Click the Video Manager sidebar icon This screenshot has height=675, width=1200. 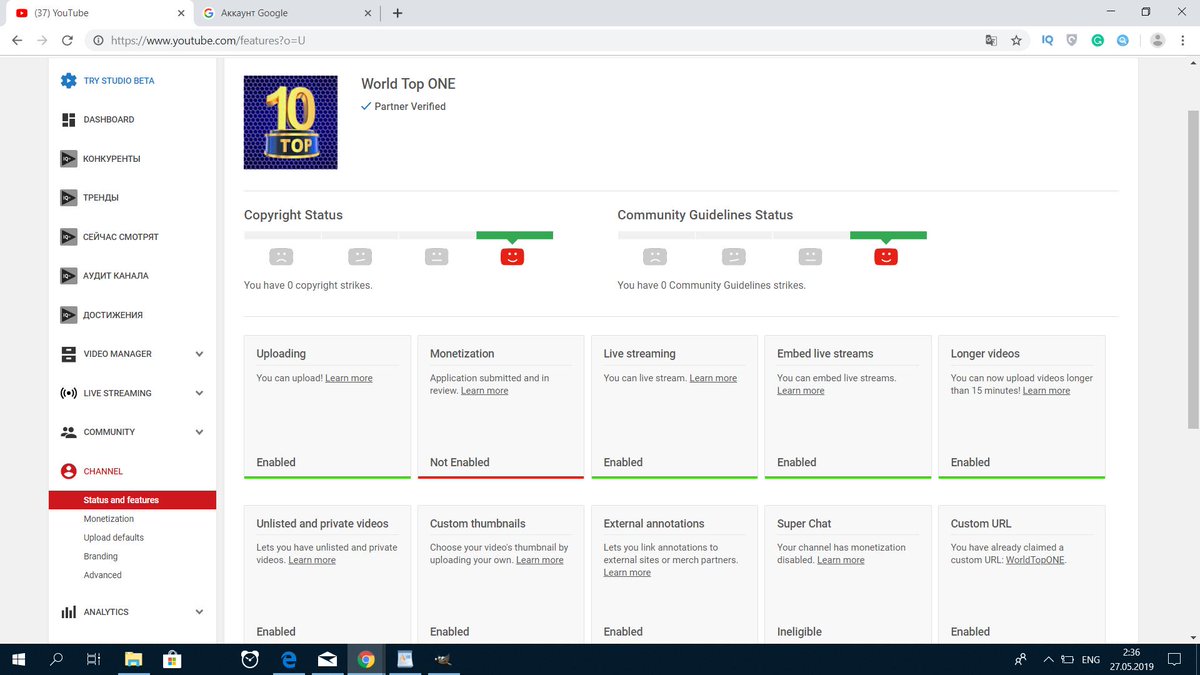pyautogui.click(x=68, y=354)
